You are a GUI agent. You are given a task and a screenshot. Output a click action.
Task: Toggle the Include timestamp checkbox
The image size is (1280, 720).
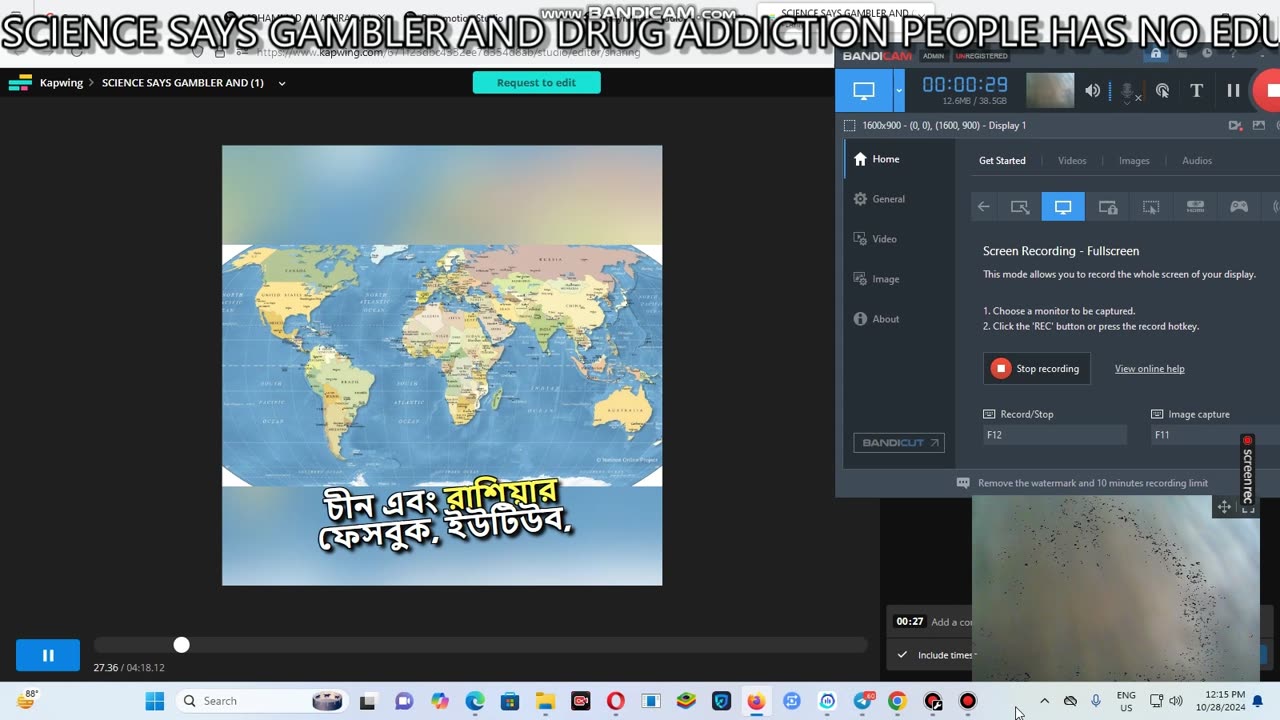[902, 655]
